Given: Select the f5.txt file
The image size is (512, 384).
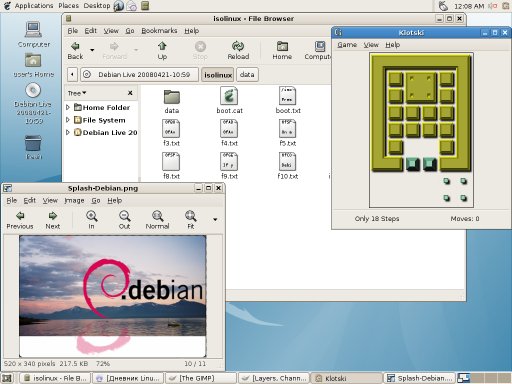Looking at the screenshot, I should click(288, 133).
